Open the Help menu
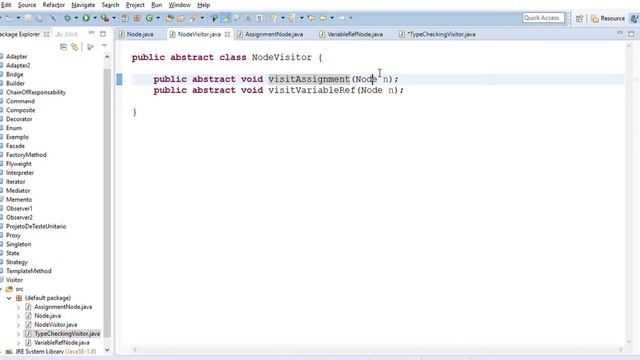The width and height of the screenshot is (640, 360). tap(203, 5)
